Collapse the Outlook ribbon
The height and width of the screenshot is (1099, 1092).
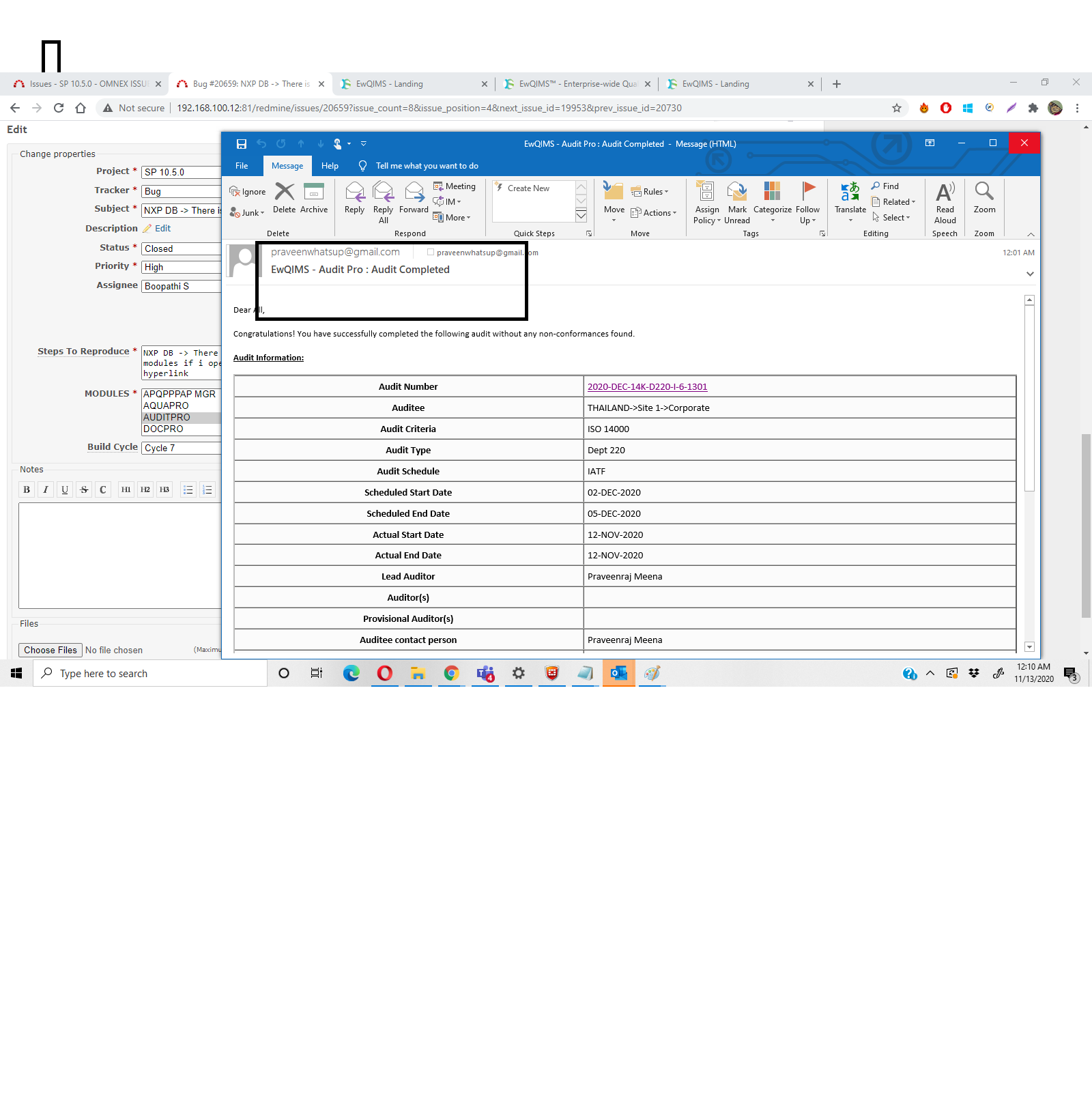[1031, 234]
